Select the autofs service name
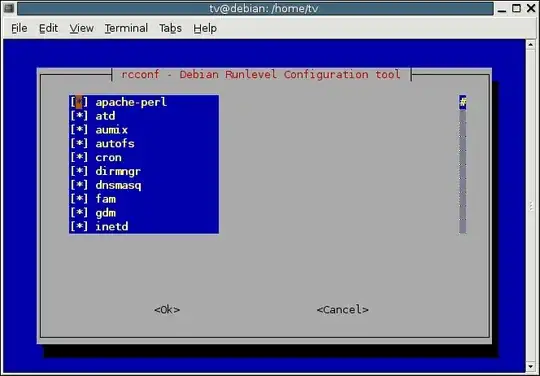Viewport: 540px width, 376px height. (x=115, y=144)
